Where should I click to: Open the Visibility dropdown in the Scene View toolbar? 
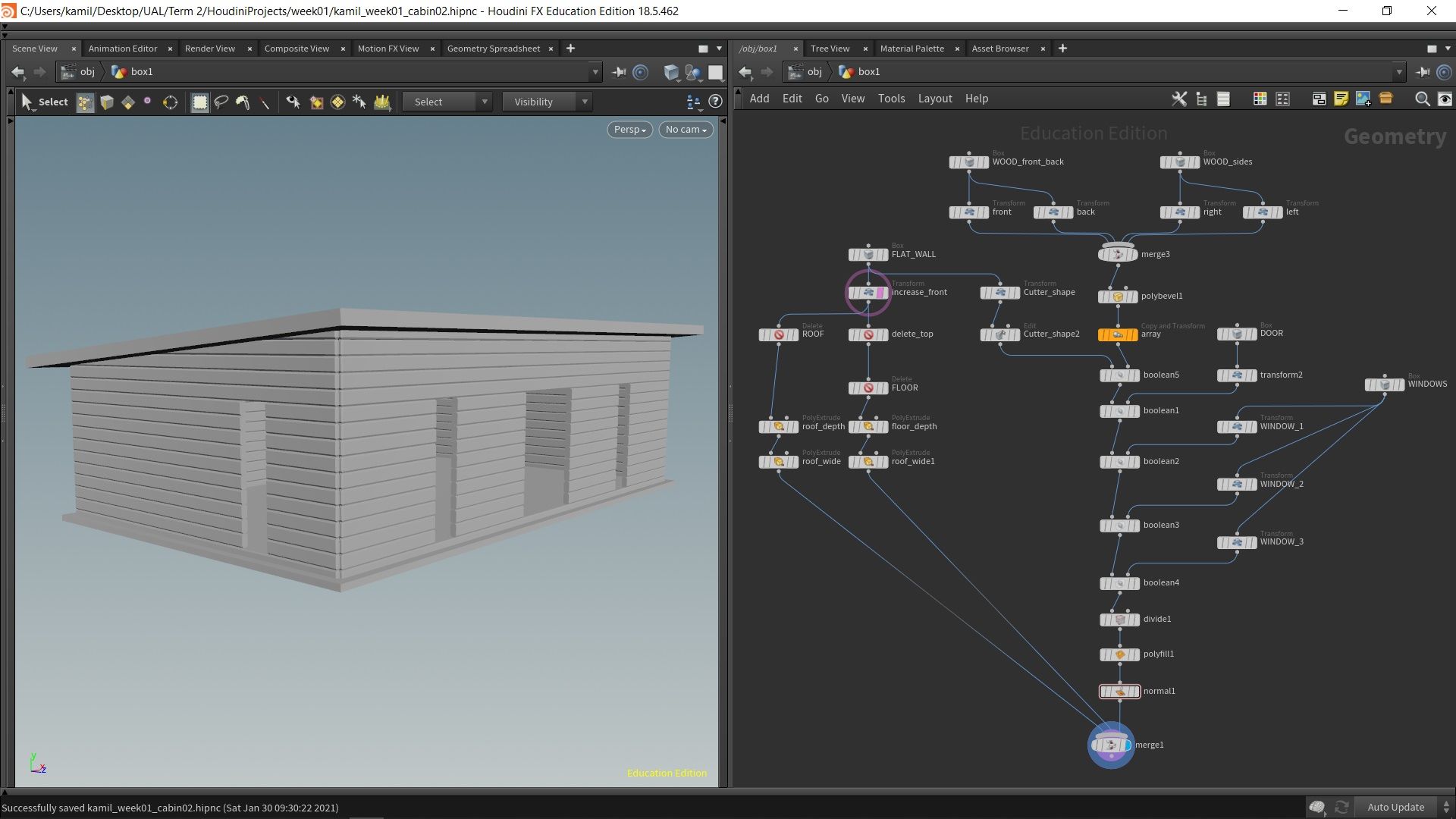pos(547,101)
